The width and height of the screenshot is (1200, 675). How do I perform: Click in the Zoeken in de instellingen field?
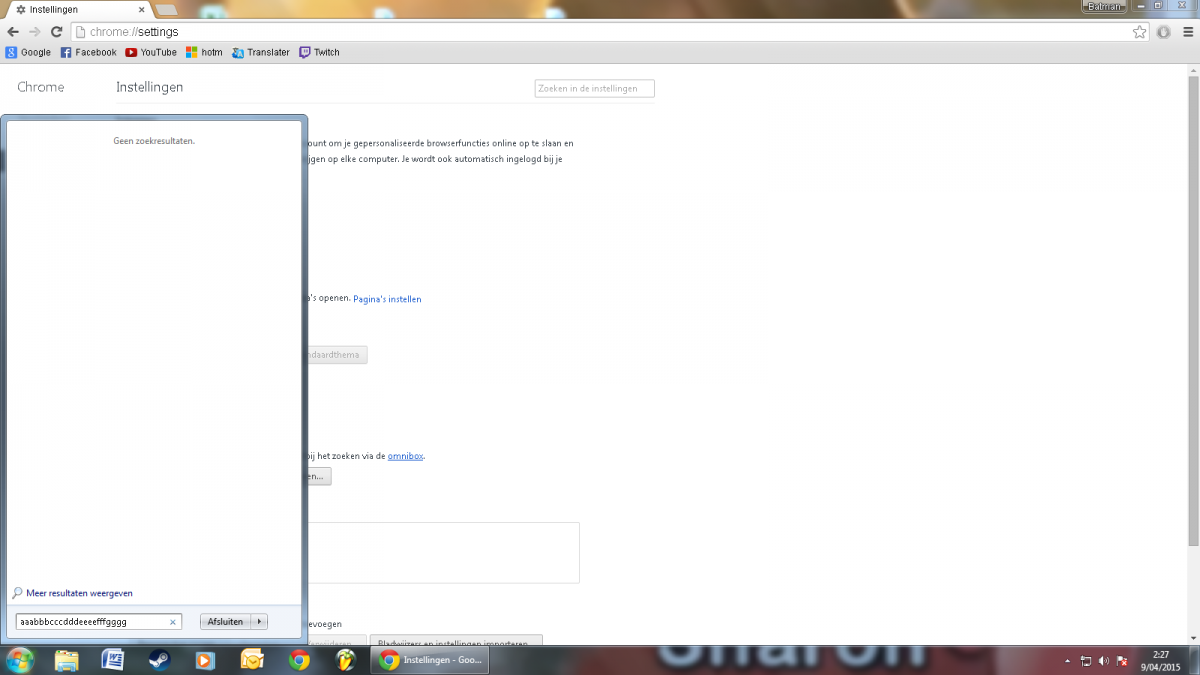click(x=594, y=88)
